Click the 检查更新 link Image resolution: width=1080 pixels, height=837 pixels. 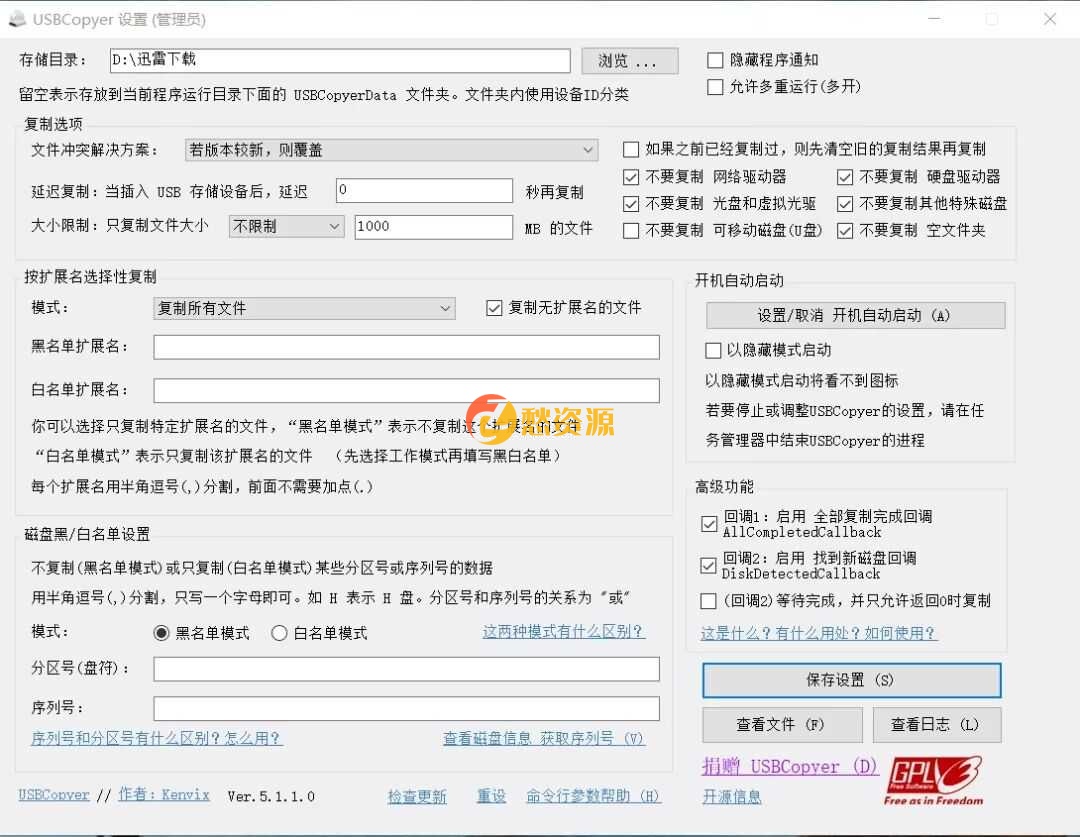416,796
